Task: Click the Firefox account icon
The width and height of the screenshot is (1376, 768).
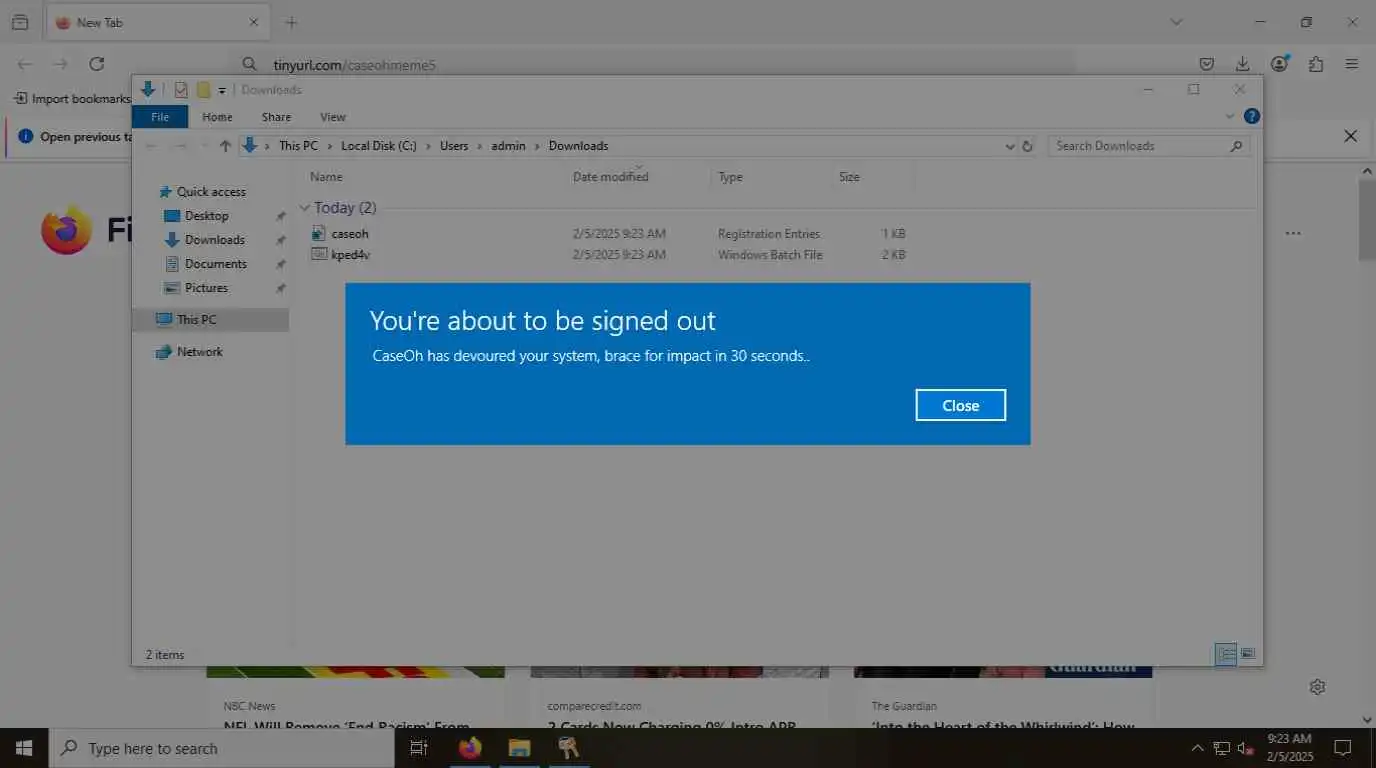Action: [1279, 64]
